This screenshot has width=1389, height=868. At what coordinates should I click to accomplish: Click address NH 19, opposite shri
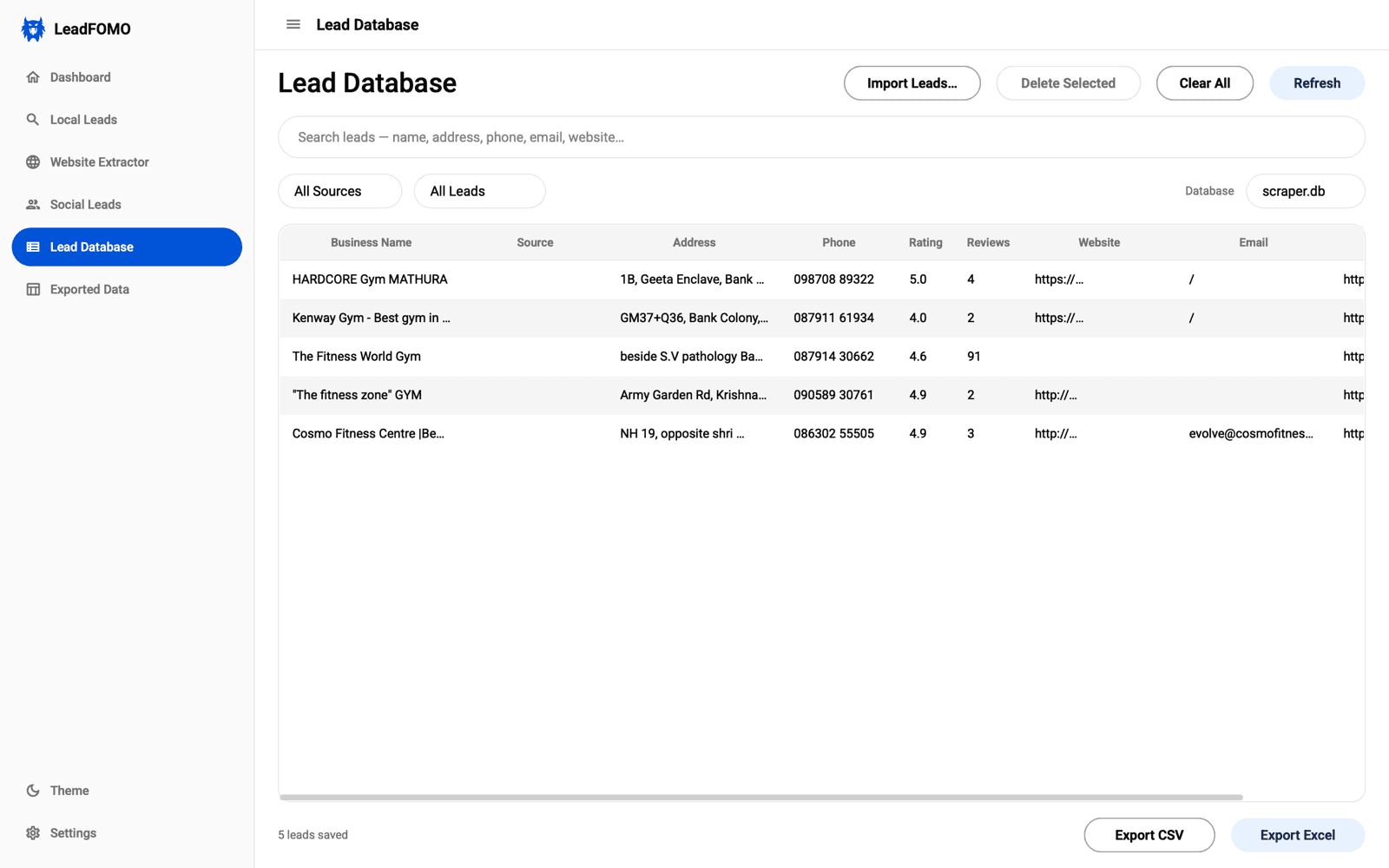pyautogui.click(x=681, y=434)
